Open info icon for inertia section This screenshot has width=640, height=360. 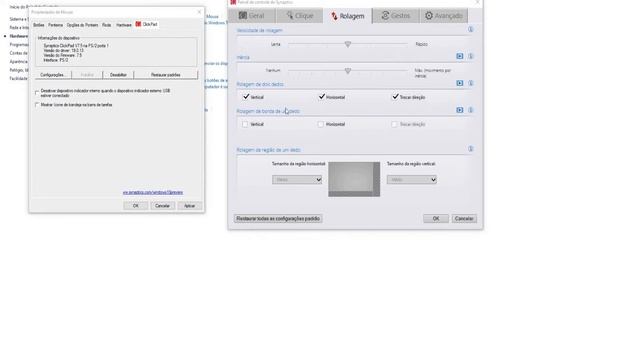470,56
